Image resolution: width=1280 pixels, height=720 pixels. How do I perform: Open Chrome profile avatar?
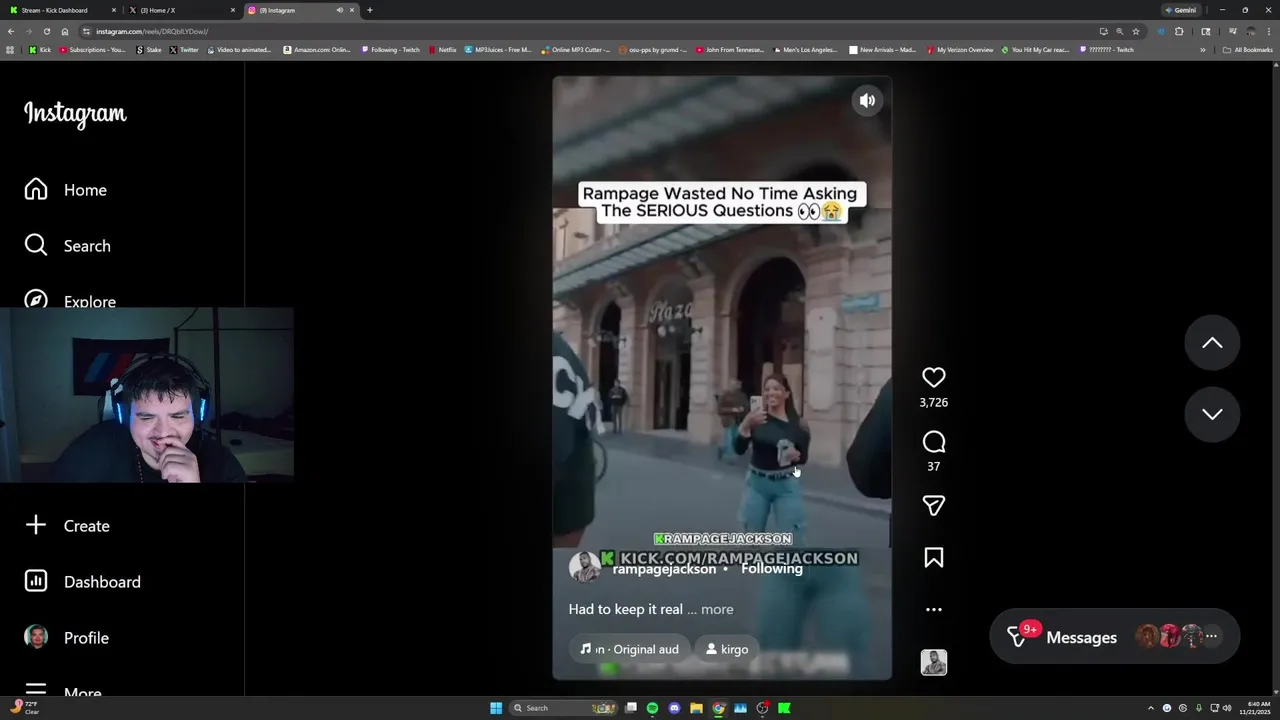pyautogui.click(x=1250, y=31)
